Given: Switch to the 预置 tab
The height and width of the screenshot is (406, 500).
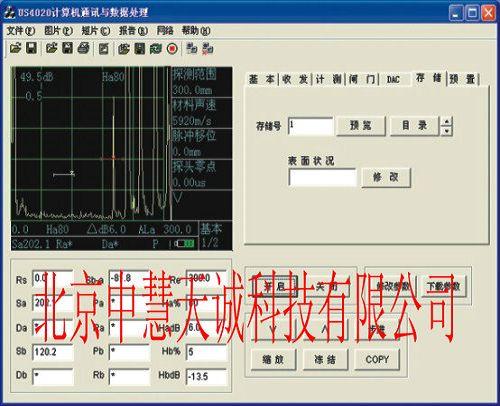Looking at the screenshot, I should tap(462, 79).
